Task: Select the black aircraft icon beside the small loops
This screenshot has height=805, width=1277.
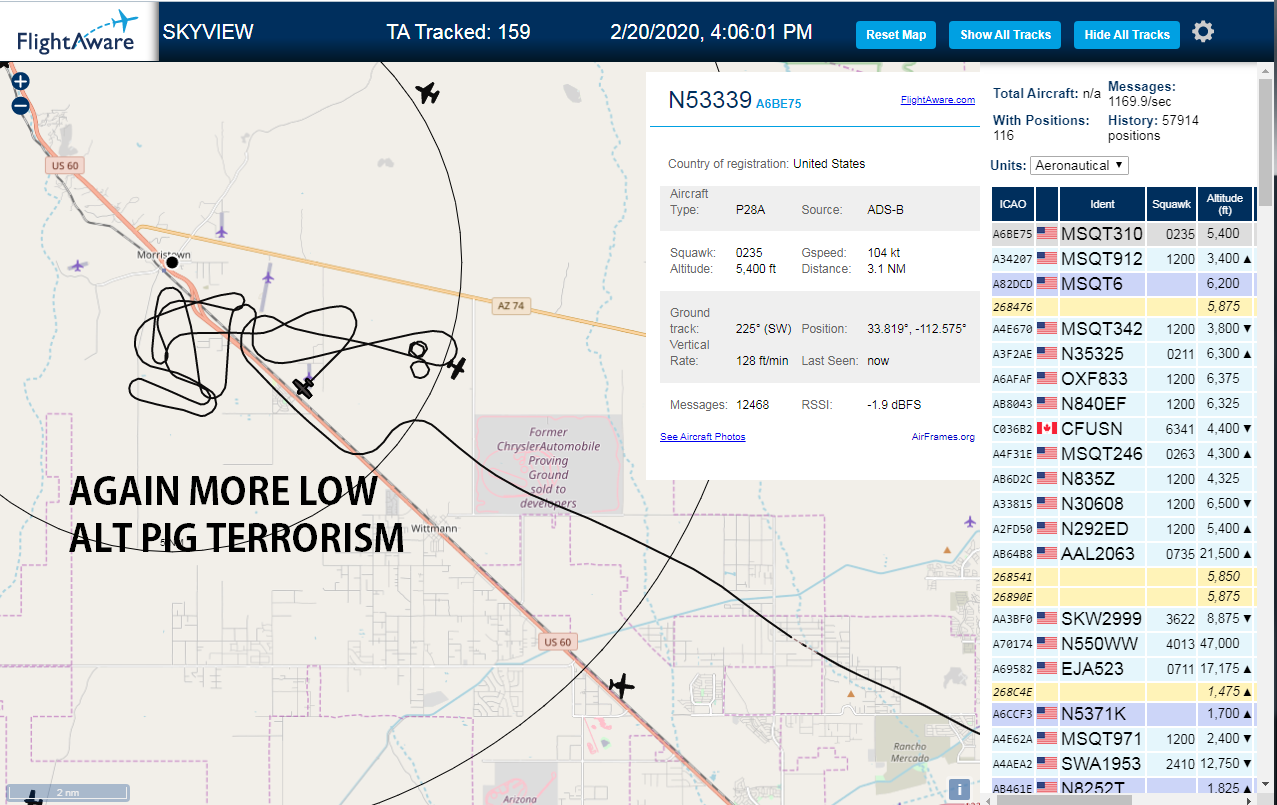Action: [x=456, y=368]
